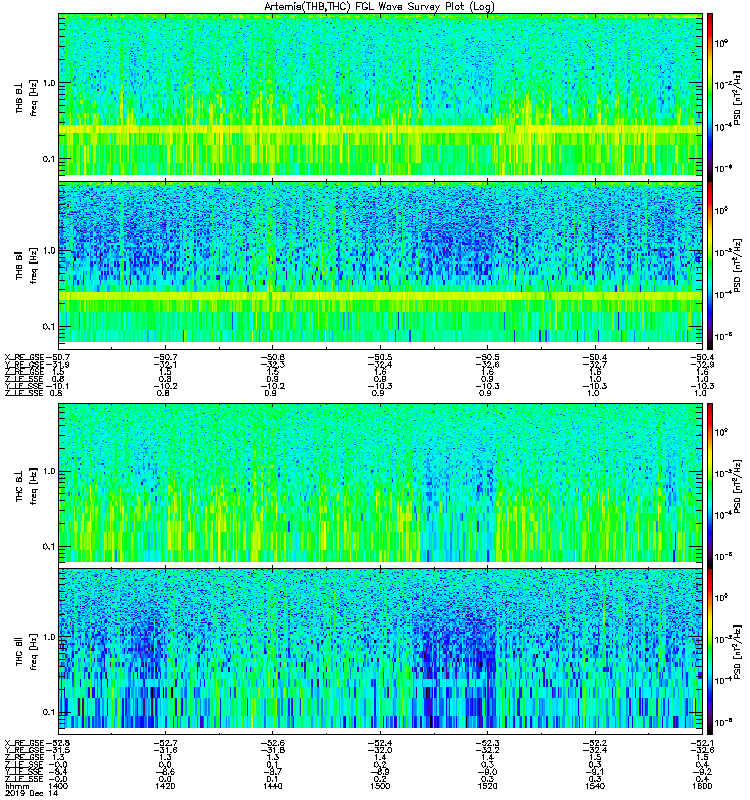Viewport: 750px width, 800px height.
Task: Click the THC B-parallel y-axis label
Action: tap(27, 652)
